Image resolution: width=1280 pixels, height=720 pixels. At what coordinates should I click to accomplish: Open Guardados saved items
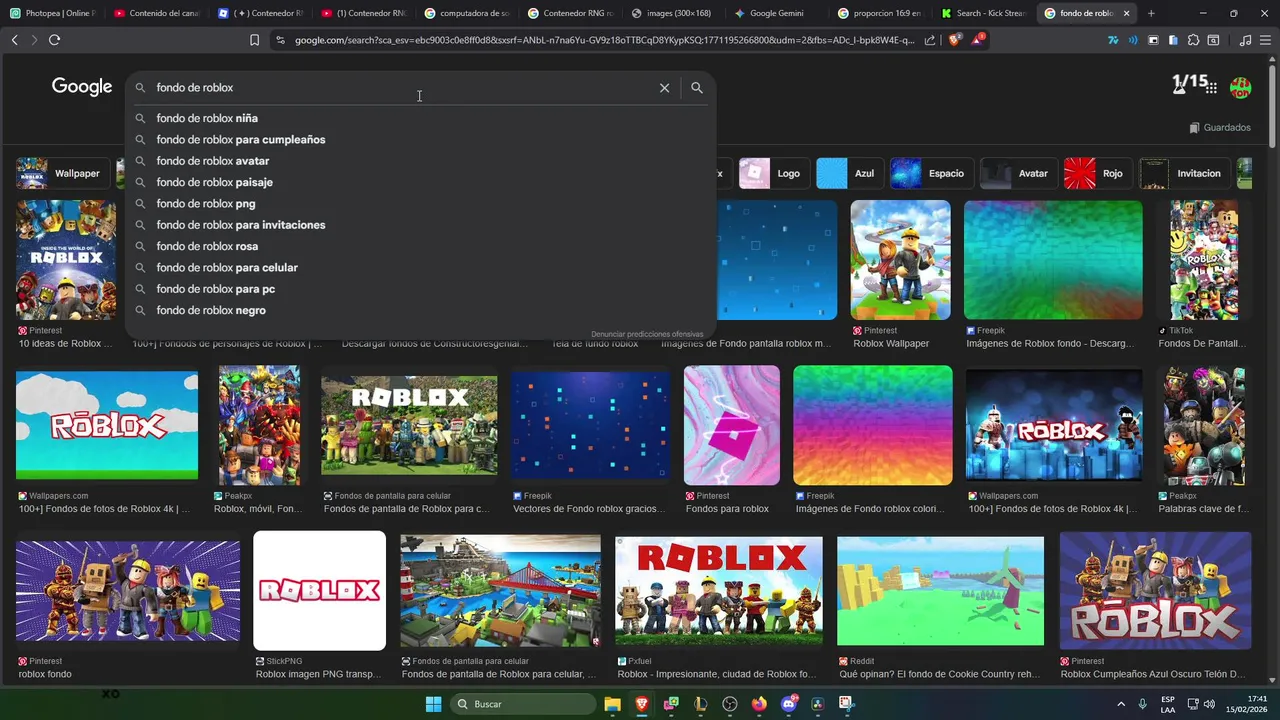[1220, 128]
